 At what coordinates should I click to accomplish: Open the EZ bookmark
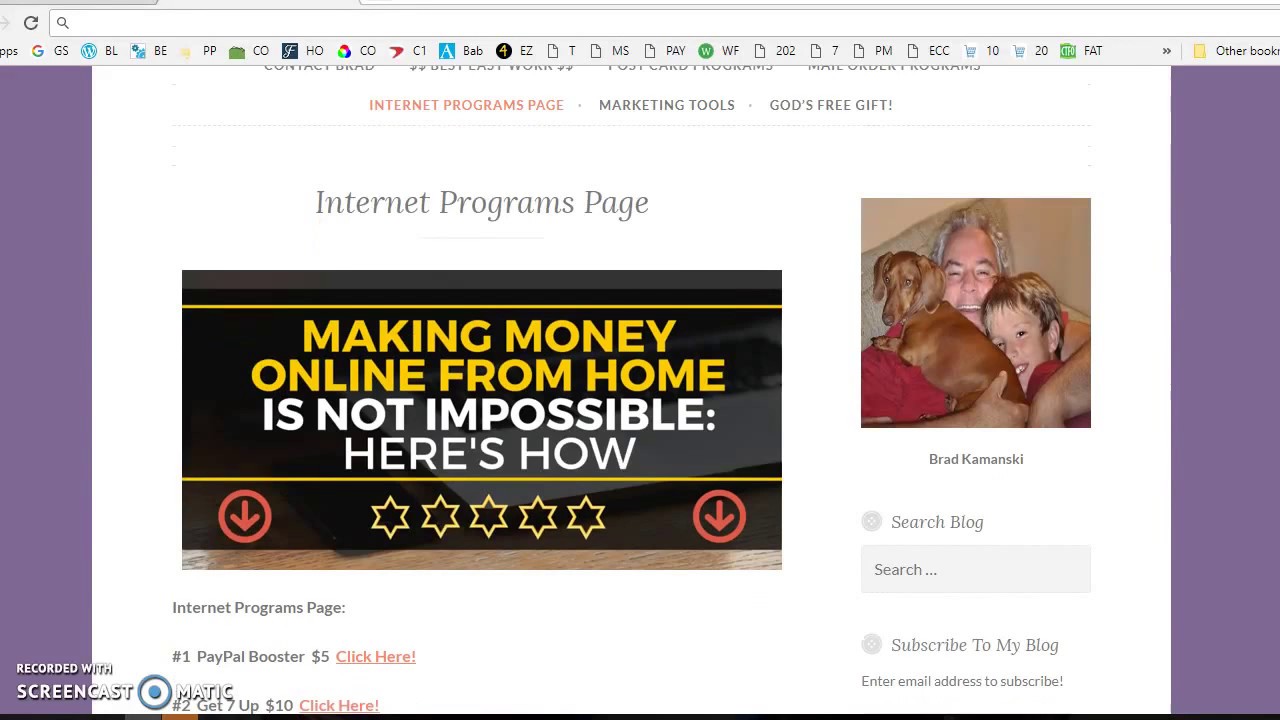tap(515, 50)
